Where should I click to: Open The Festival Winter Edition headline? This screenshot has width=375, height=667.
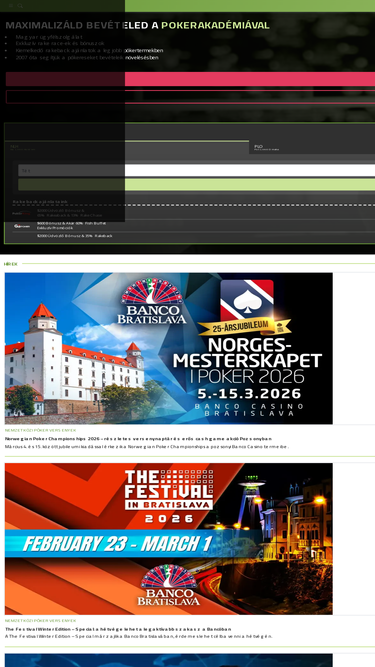(x=118, y=629)
